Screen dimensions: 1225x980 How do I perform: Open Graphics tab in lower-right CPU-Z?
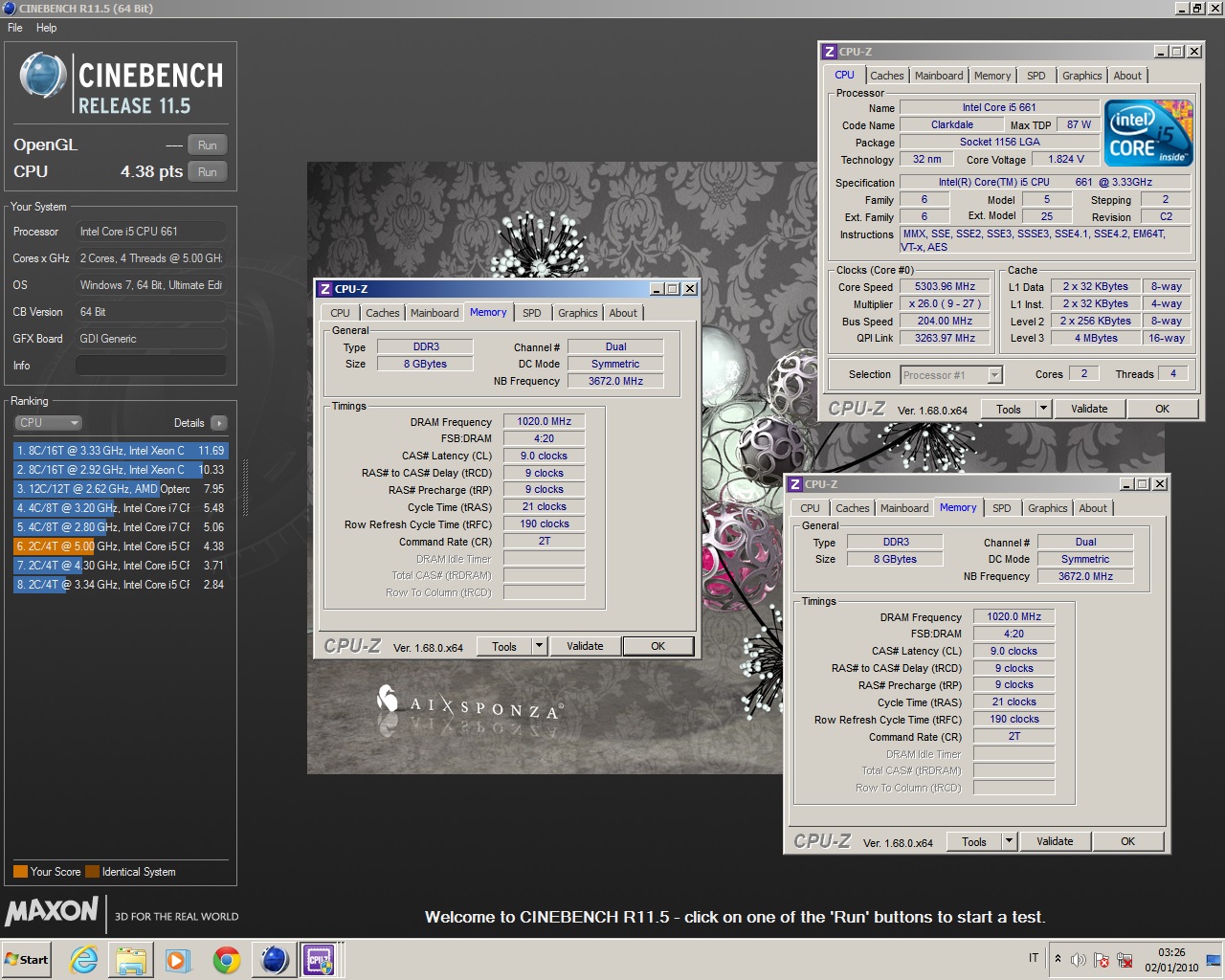tap(1048, 508)
